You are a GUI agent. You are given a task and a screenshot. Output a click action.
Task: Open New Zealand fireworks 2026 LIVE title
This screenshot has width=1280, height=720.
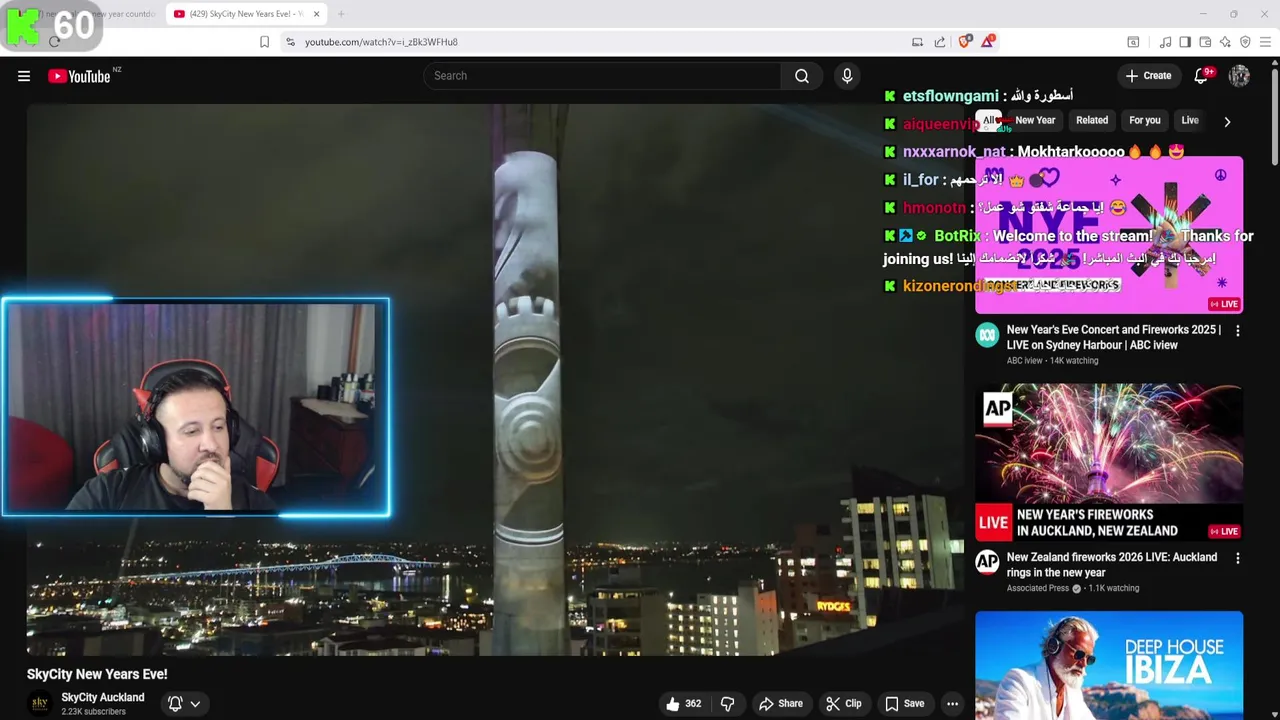coord(1111,565)
